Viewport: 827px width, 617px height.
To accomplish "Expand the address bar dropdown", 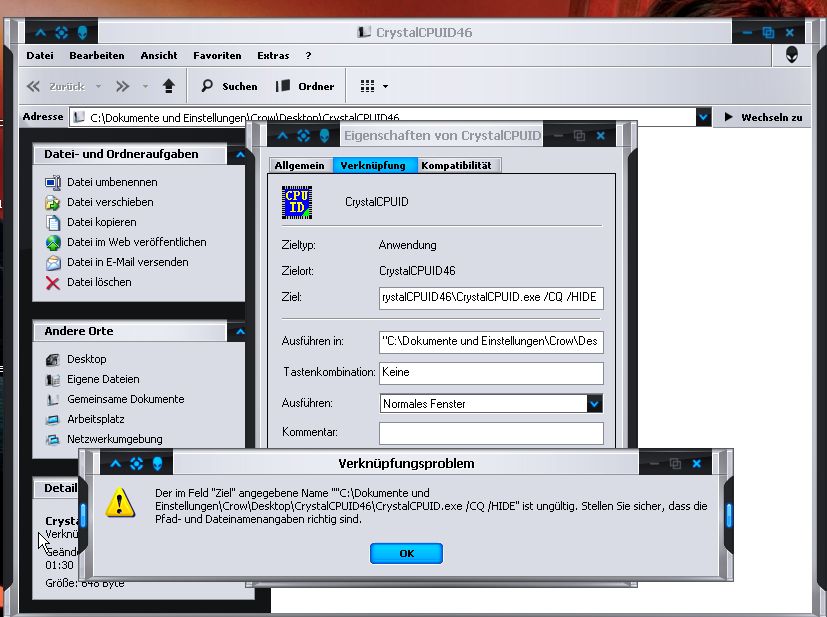I will [703, 117].
